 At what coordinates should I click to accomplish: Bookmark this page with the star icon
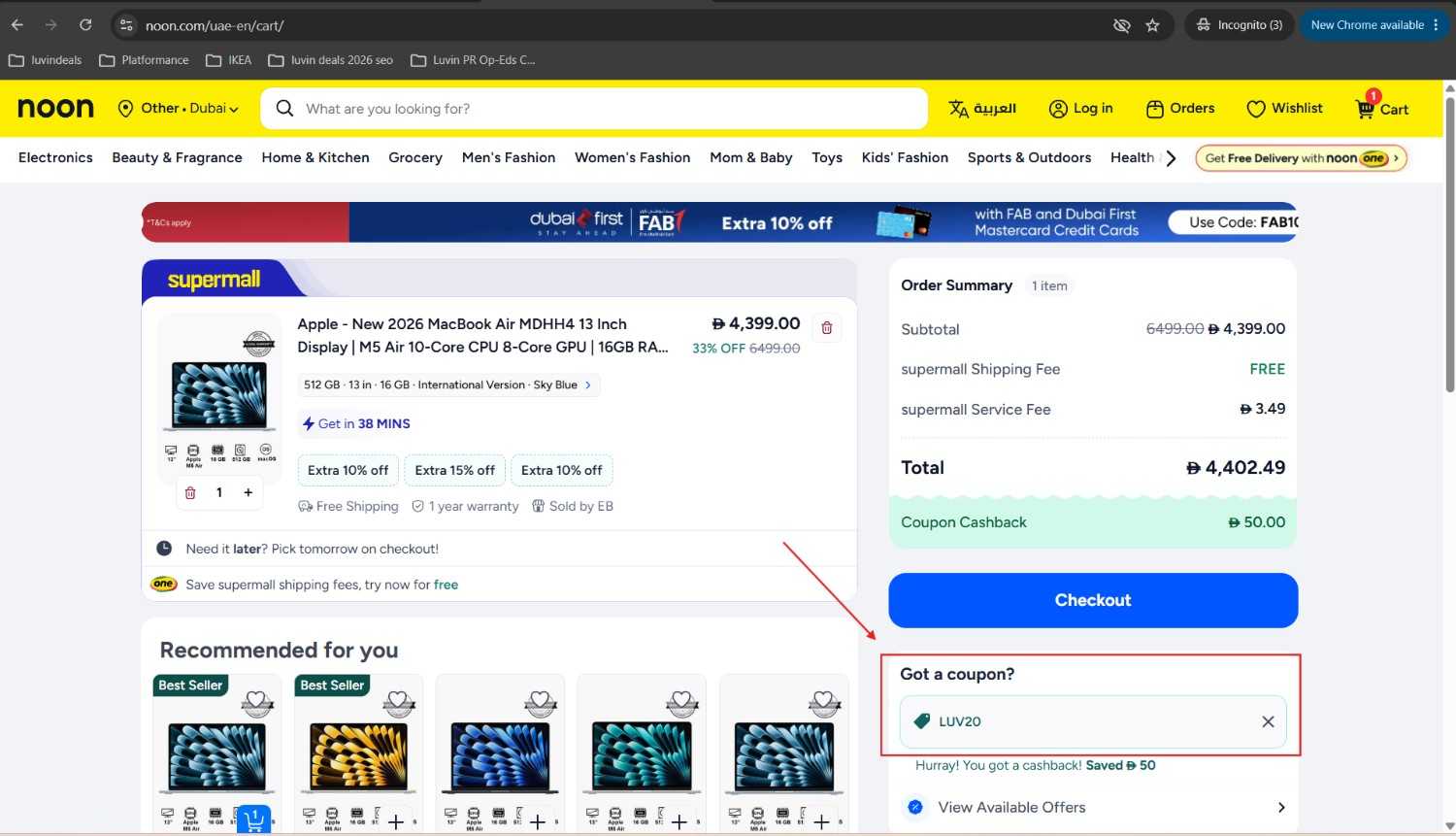click(1152, 25)
